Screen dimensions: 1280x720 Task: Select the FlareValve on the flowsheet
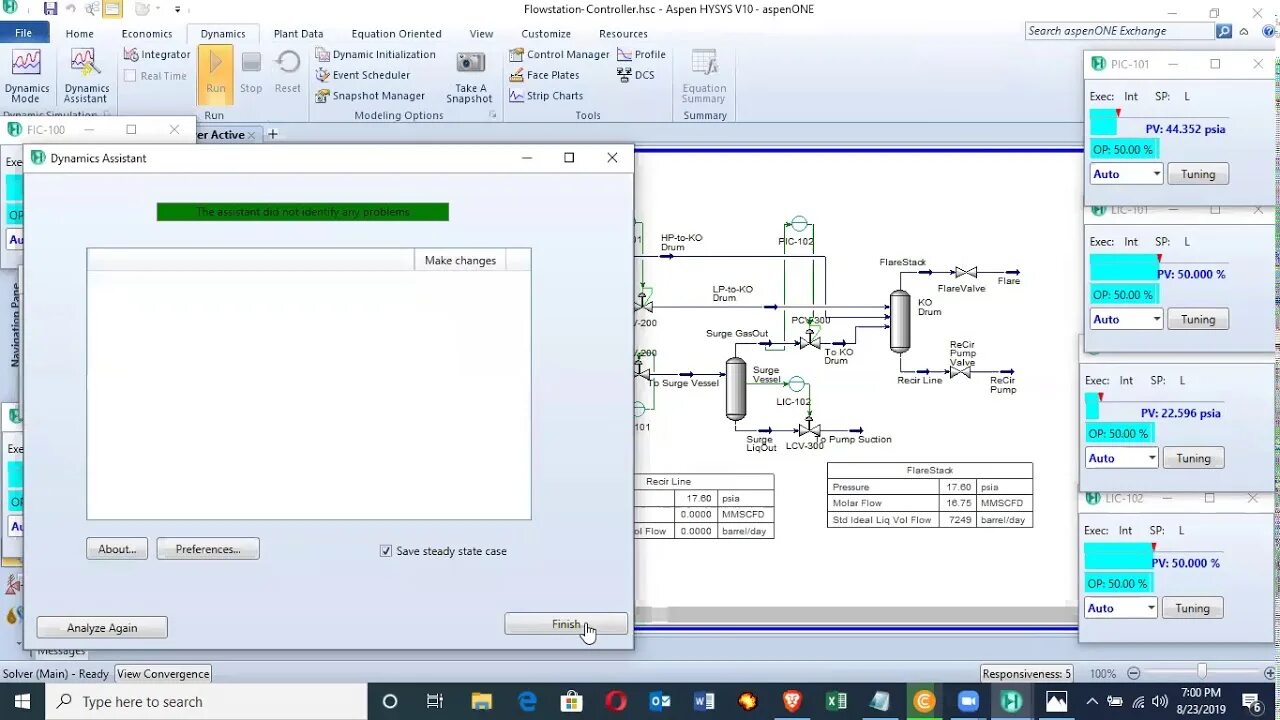click(x=966, y=273)
